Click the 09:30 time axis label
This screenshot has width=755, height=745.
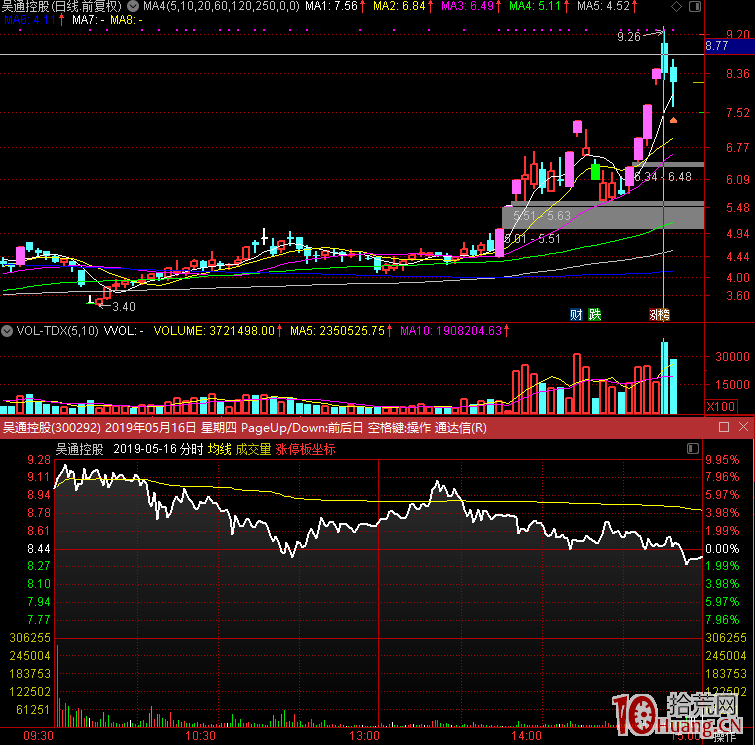38,736
